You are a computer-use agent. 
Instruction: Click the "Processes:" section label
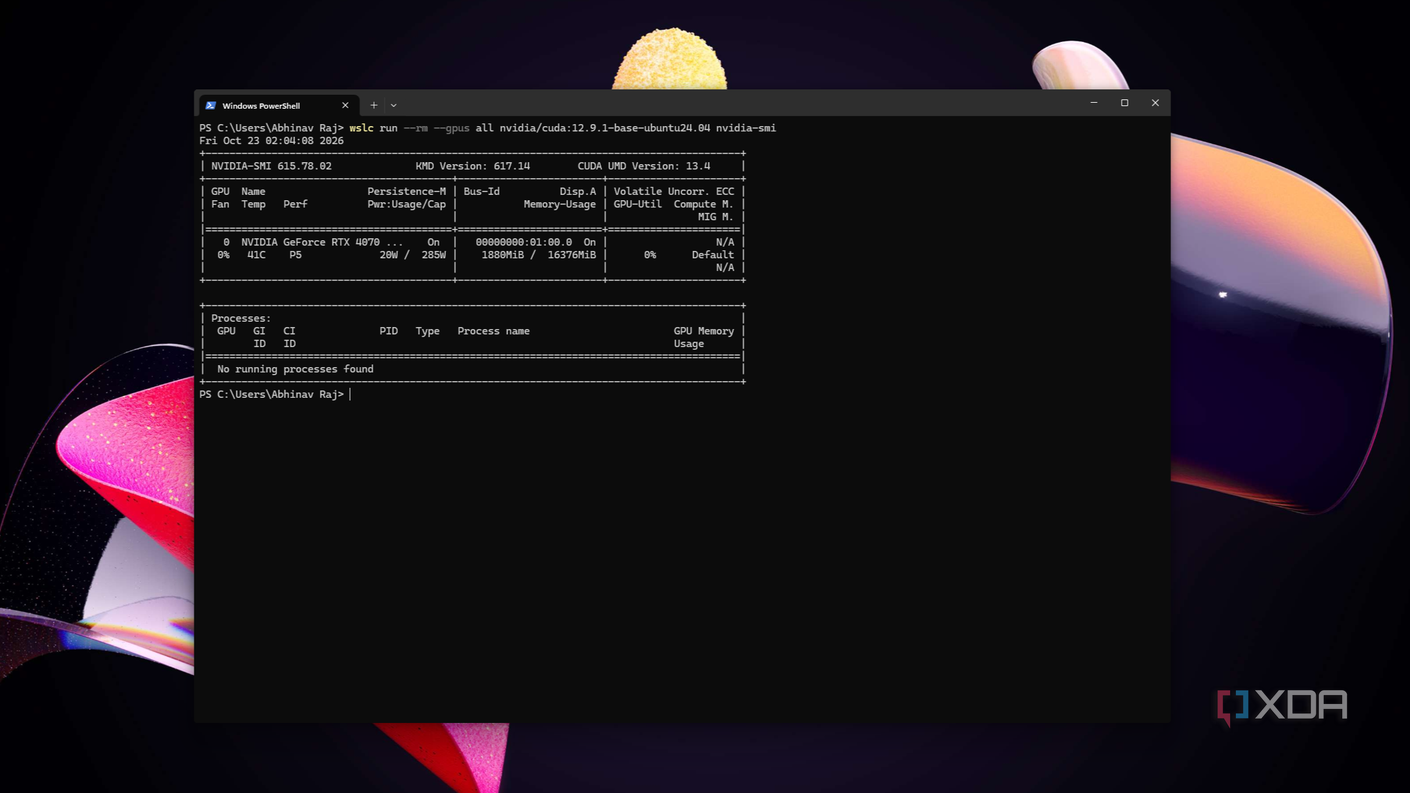(241, 318)
